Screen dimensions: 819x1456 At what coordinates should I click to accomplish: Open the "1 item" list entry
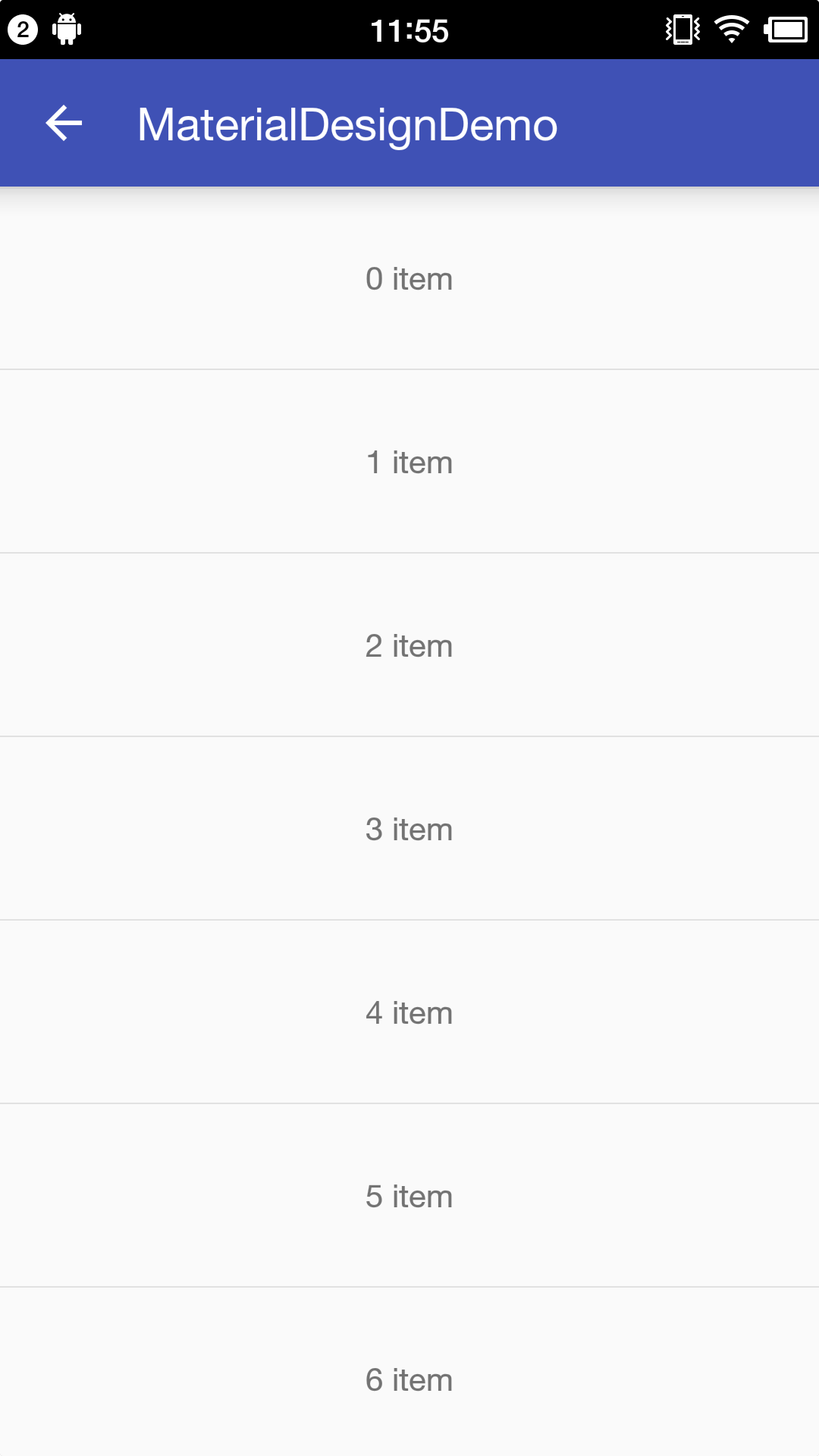click(409, 463)
